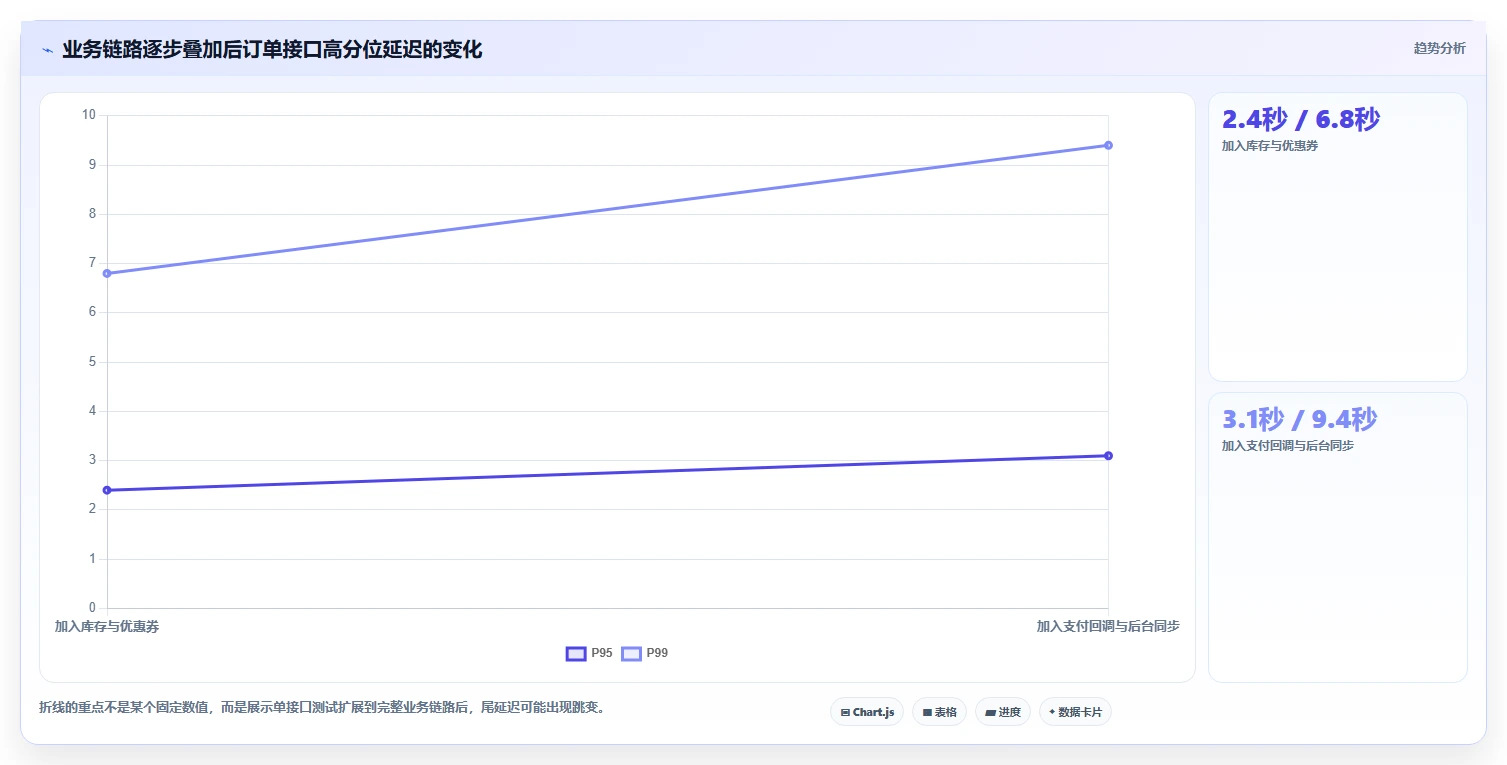Viewport: 1507px width, 765px height.
Task: Click the P99 legend label text
Action: coord(657,653)
